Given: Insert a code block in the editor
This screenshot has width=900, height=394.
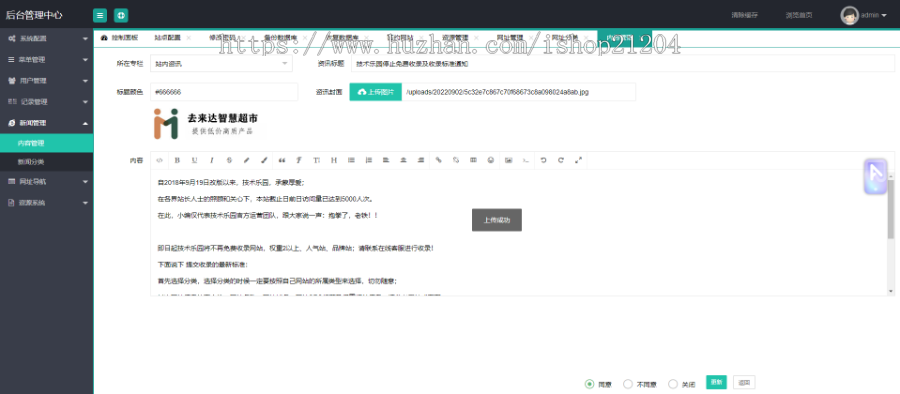Looking at the screenshot, I should [x=525, y=160].
